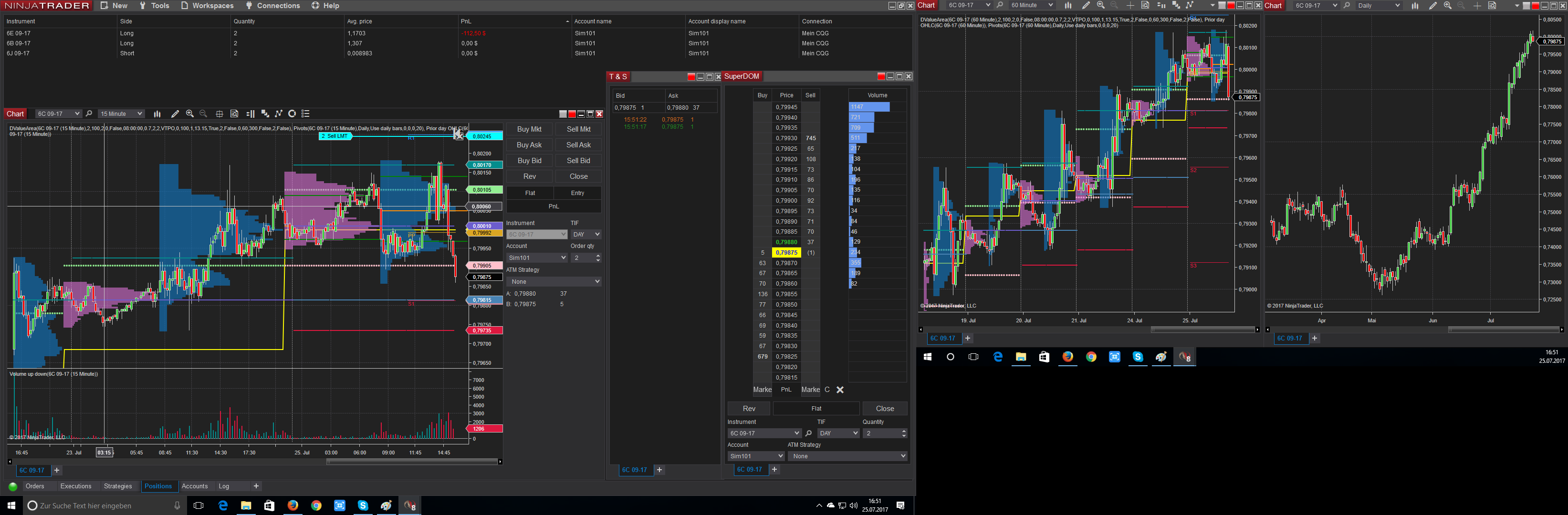
Task: Increase Chart Trader Order qty stepper
Action: pos(598,256)
